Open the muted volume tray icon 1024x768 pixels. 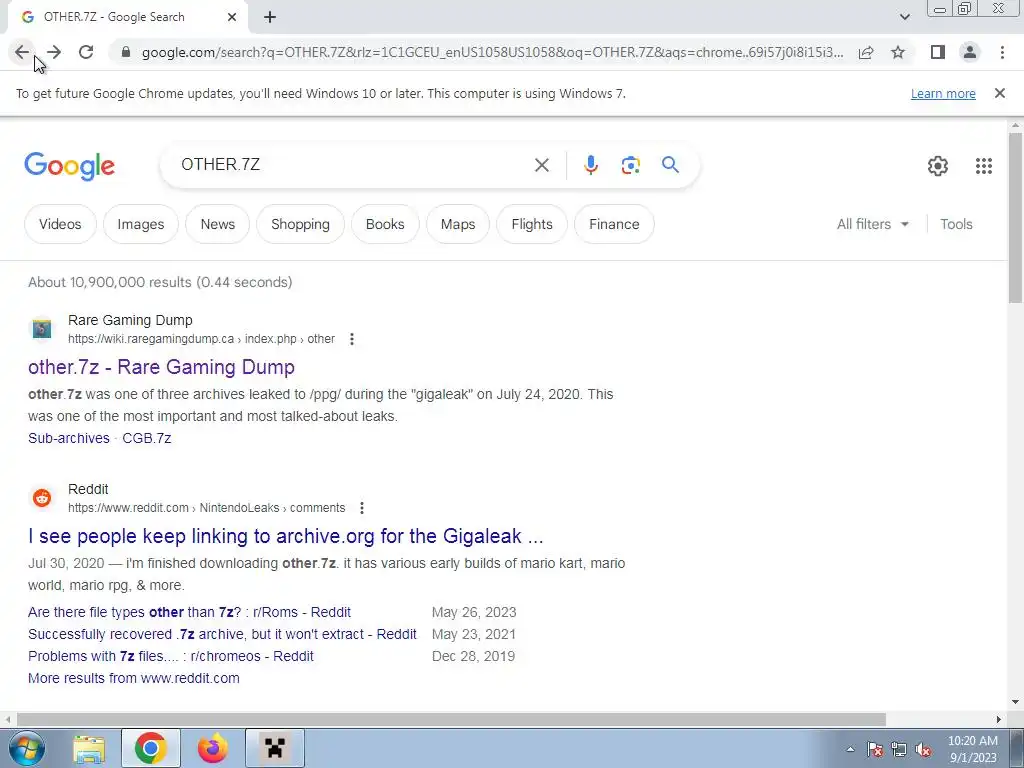pos(923,749)
